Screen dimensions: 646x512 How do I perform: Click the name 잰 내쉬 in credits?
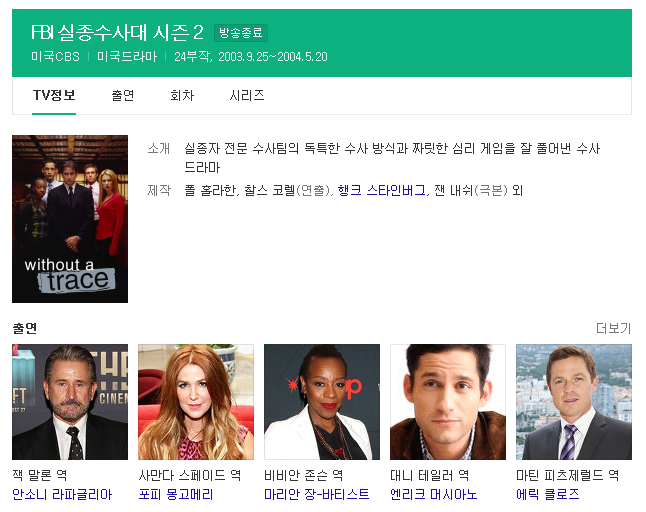453,190
